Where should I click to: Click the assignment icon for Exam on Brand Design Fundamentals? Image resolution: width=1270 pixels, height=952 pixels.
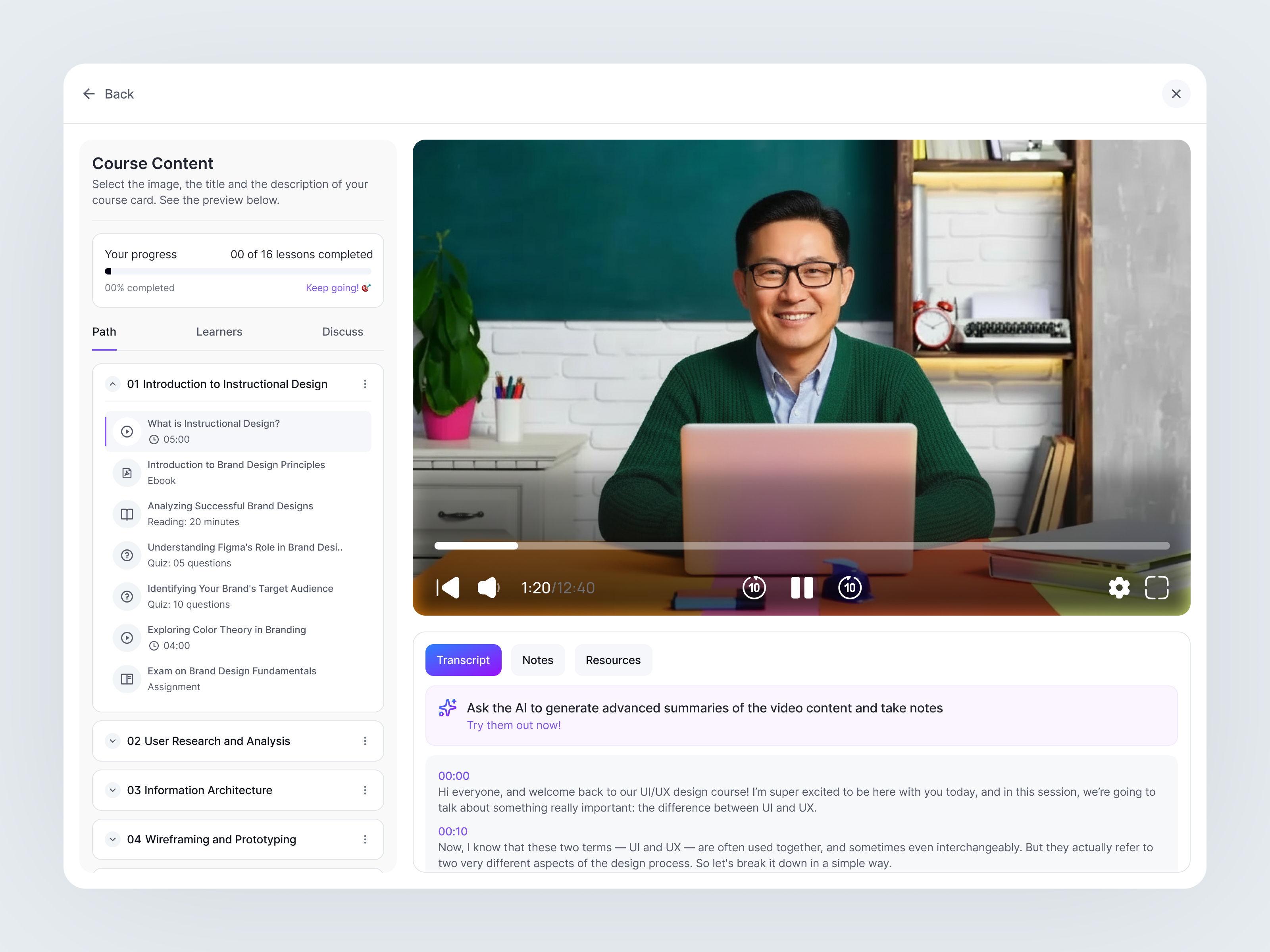coord(127,679)
